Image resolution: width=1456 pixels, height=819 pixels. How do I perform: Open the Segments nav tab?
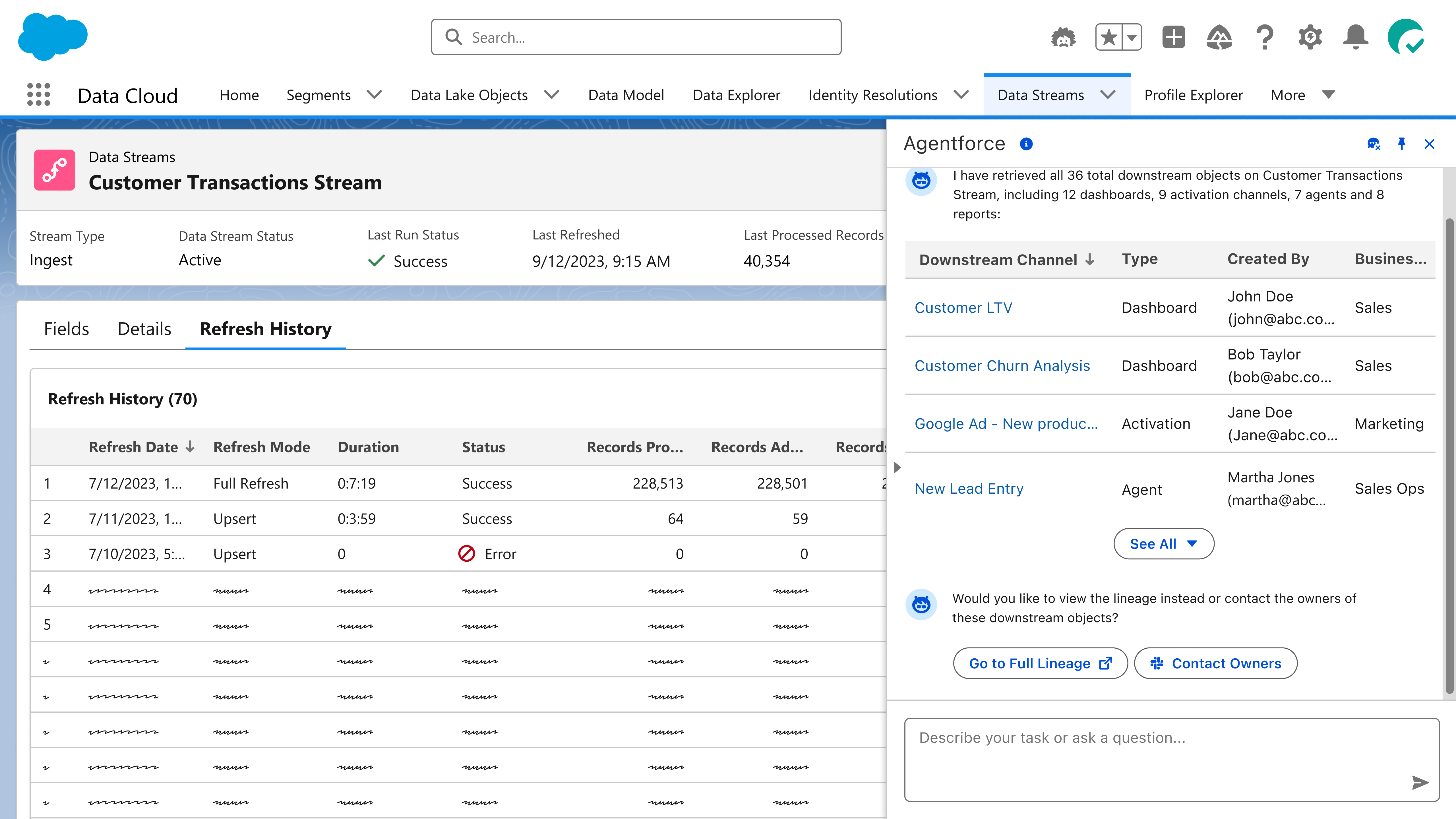(318, 95)
